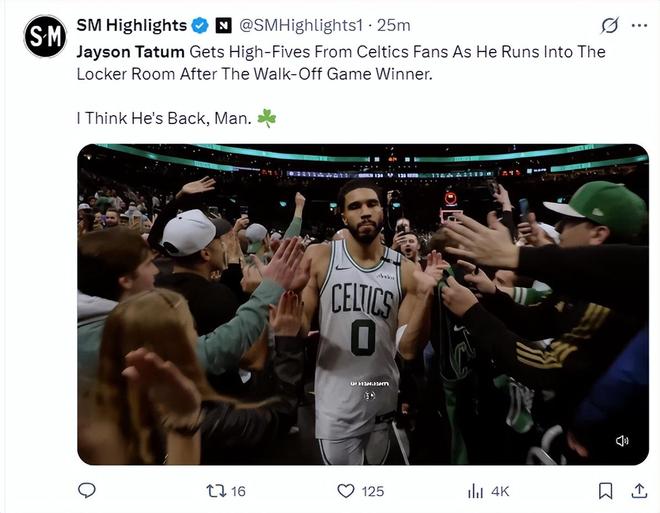The image size is (660, 513).
Task: Unmute the video with speaker icon
Action: (x=622, y=441)
